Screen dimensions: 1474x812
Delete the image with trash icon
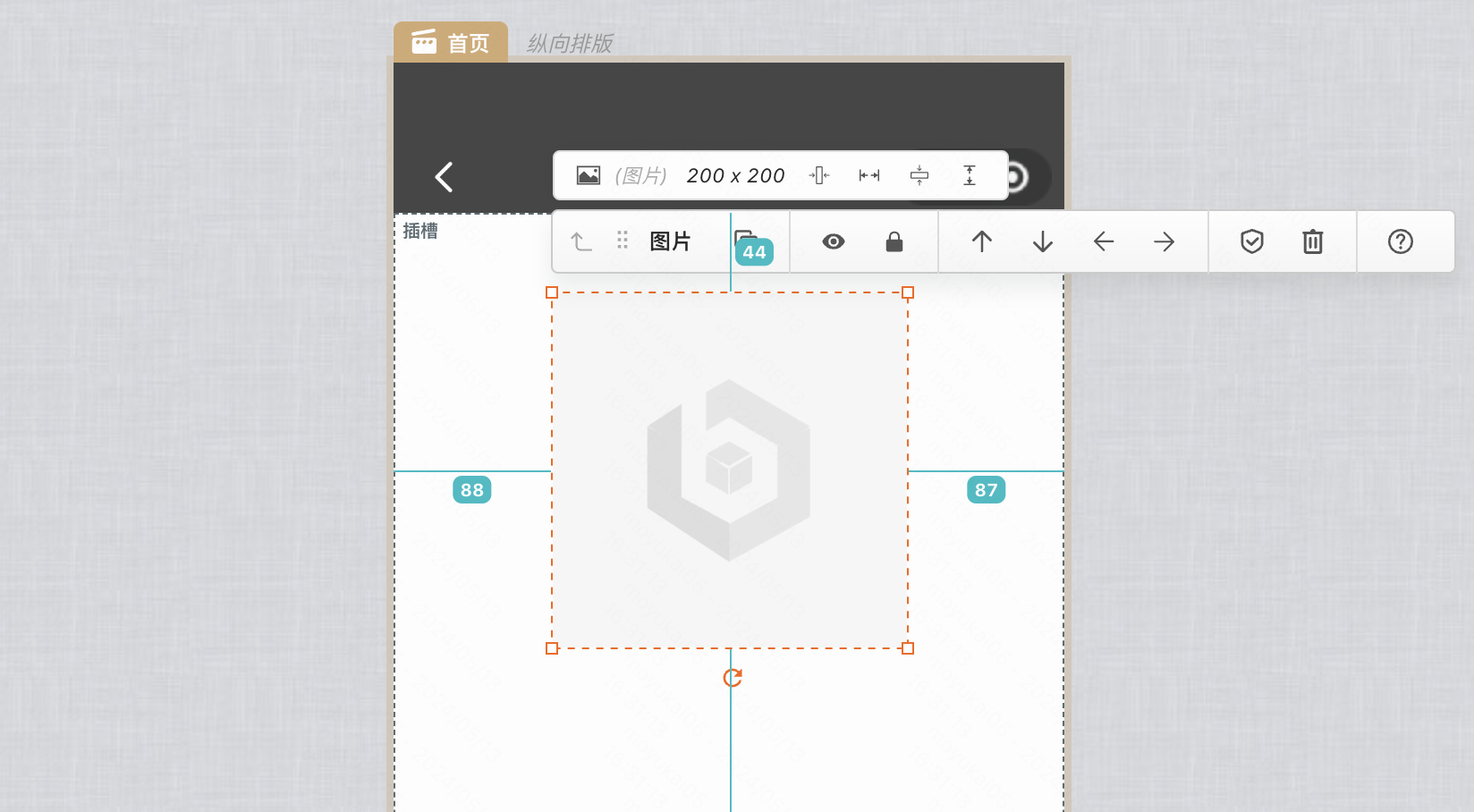pos(1313,241)
